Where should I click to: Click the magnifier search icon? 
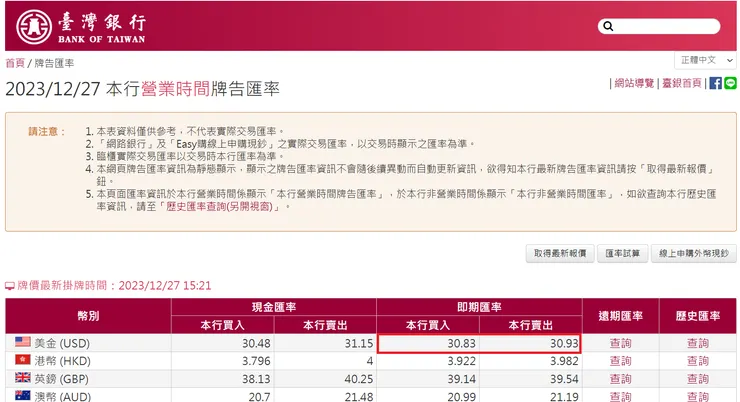(x=608, y=26)
